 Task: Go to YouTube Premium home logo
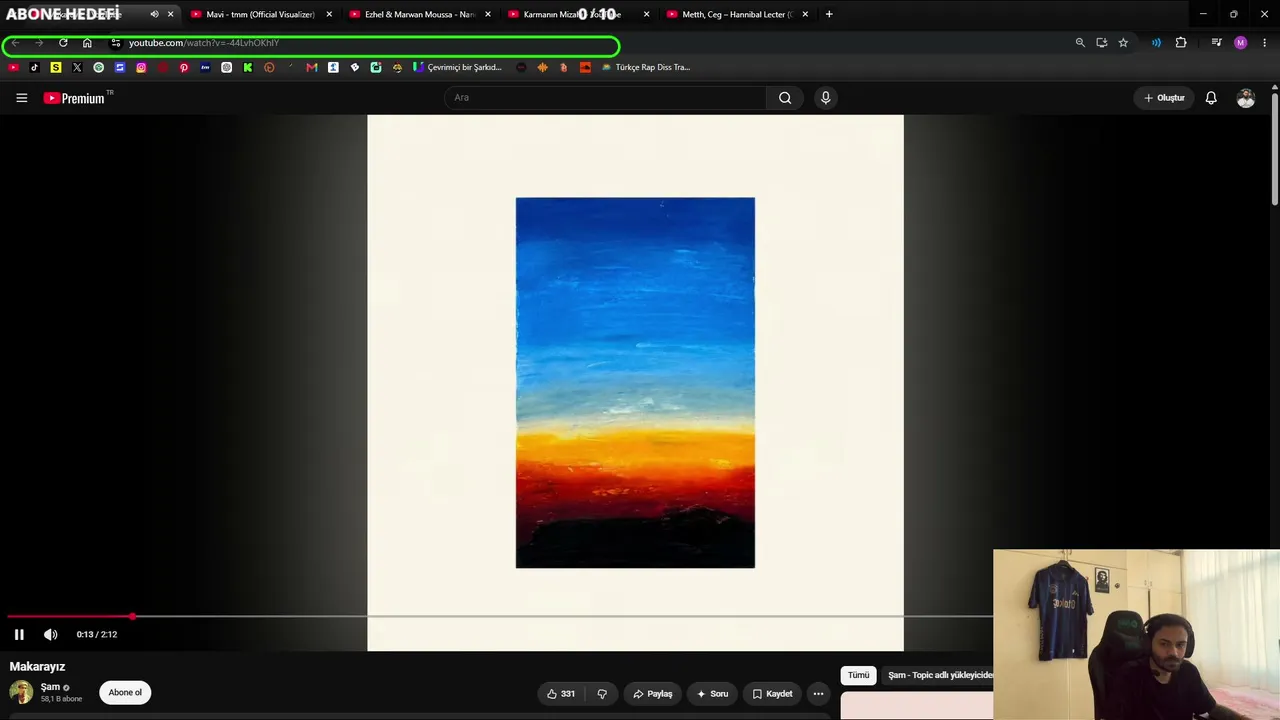(74, 98)
